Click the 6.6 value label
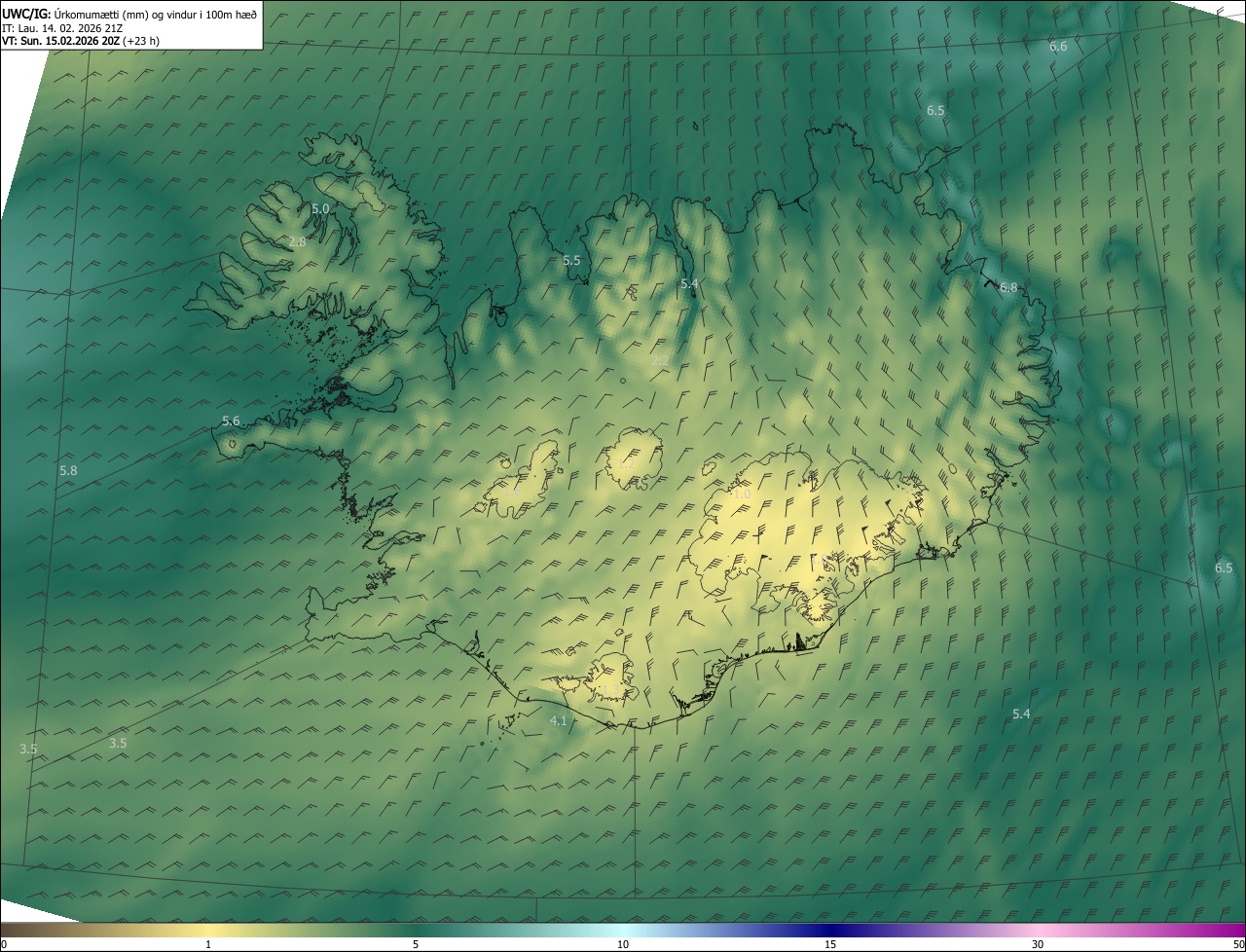The image size is (1246, 952). tap(1058, 47)
